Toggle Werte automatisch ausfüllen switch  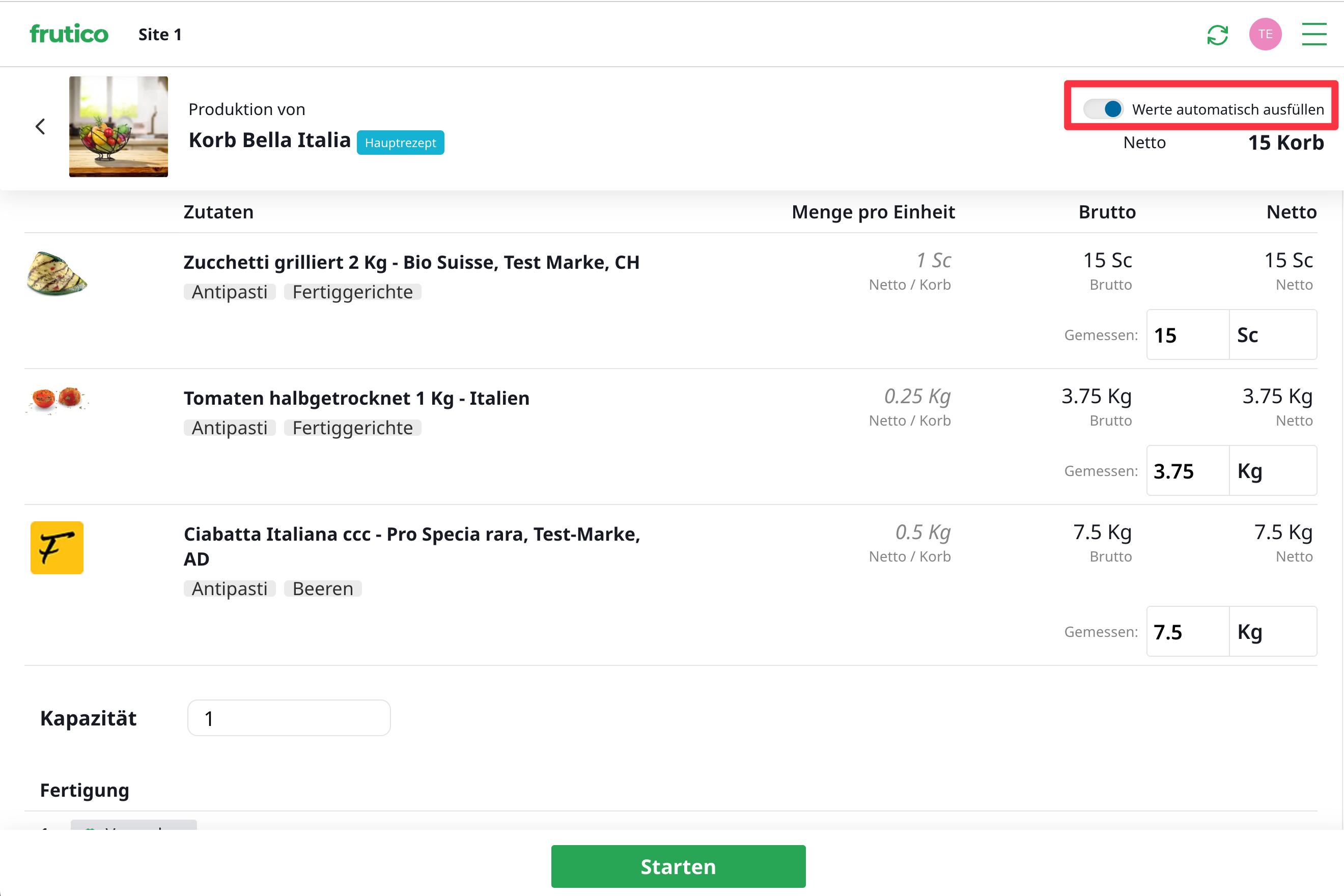click(x=1103, y=109)
